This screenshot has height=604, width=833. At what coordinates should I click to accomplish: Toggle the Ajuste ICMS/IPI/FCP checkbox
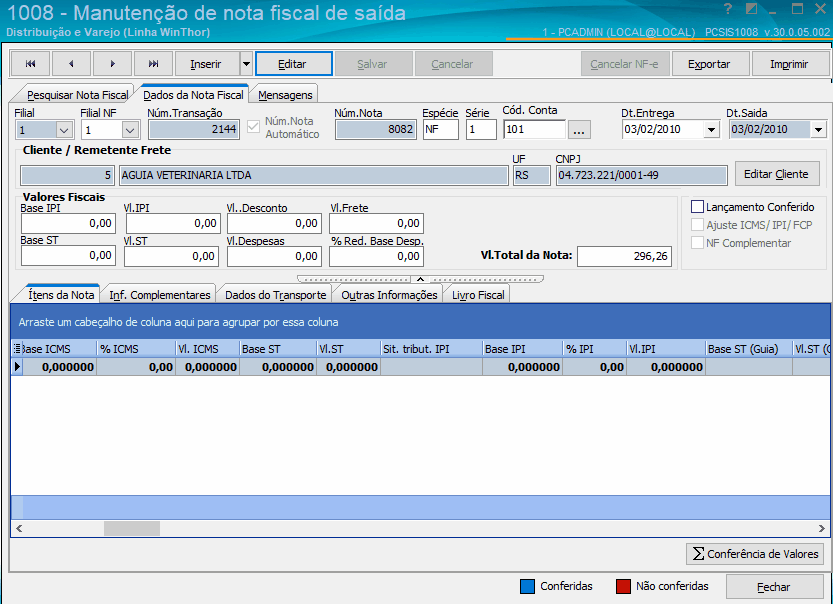coord(697,225)
